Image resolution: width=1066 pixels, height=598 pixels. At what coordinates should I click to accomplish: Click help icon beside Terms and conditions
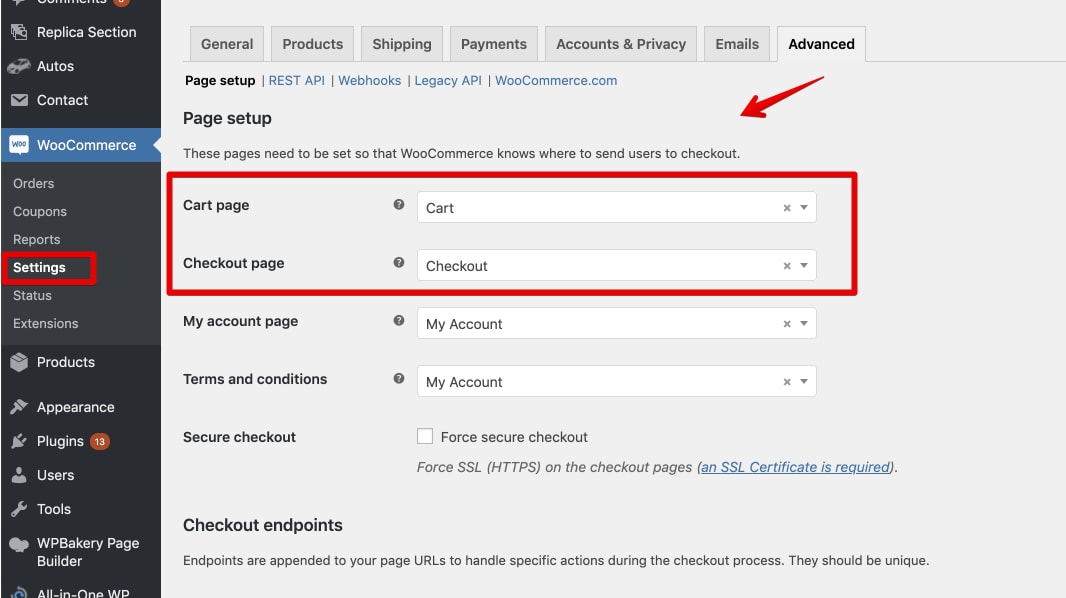[399, 379]
